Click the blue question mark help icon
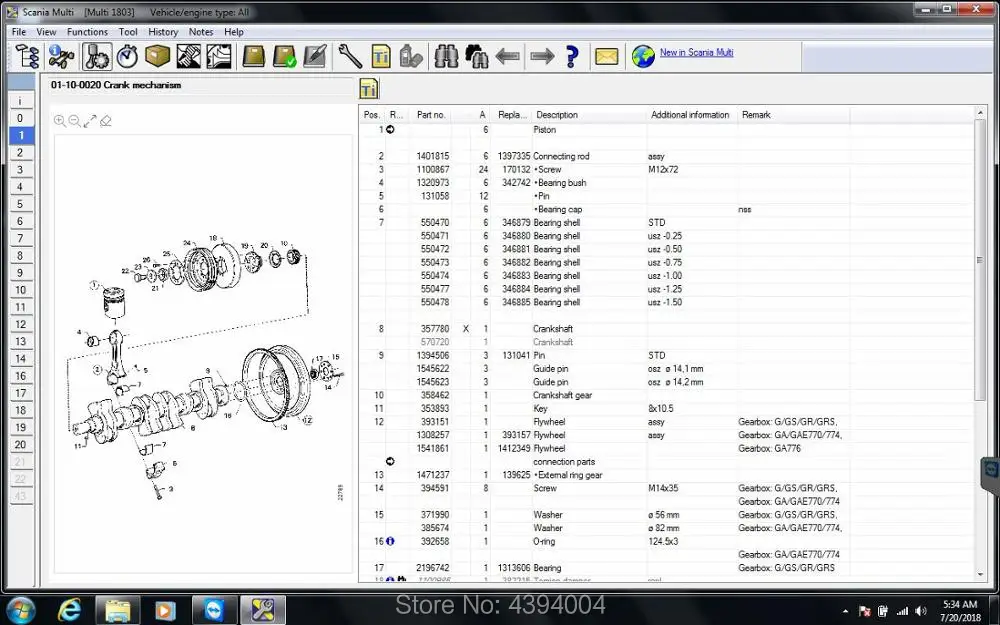The height and width of the screenshot is (625, 1000). (x=572, y=56)
